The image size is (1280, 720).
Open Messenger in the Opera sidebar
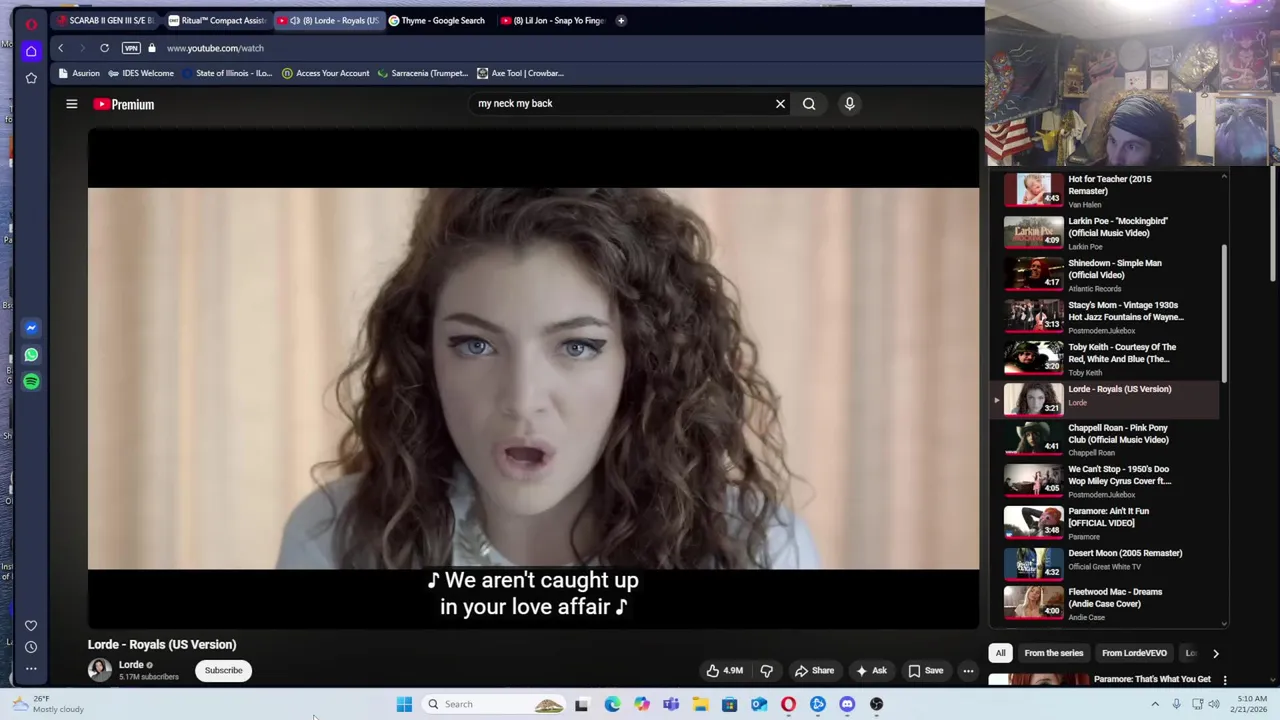click(31, 327)
